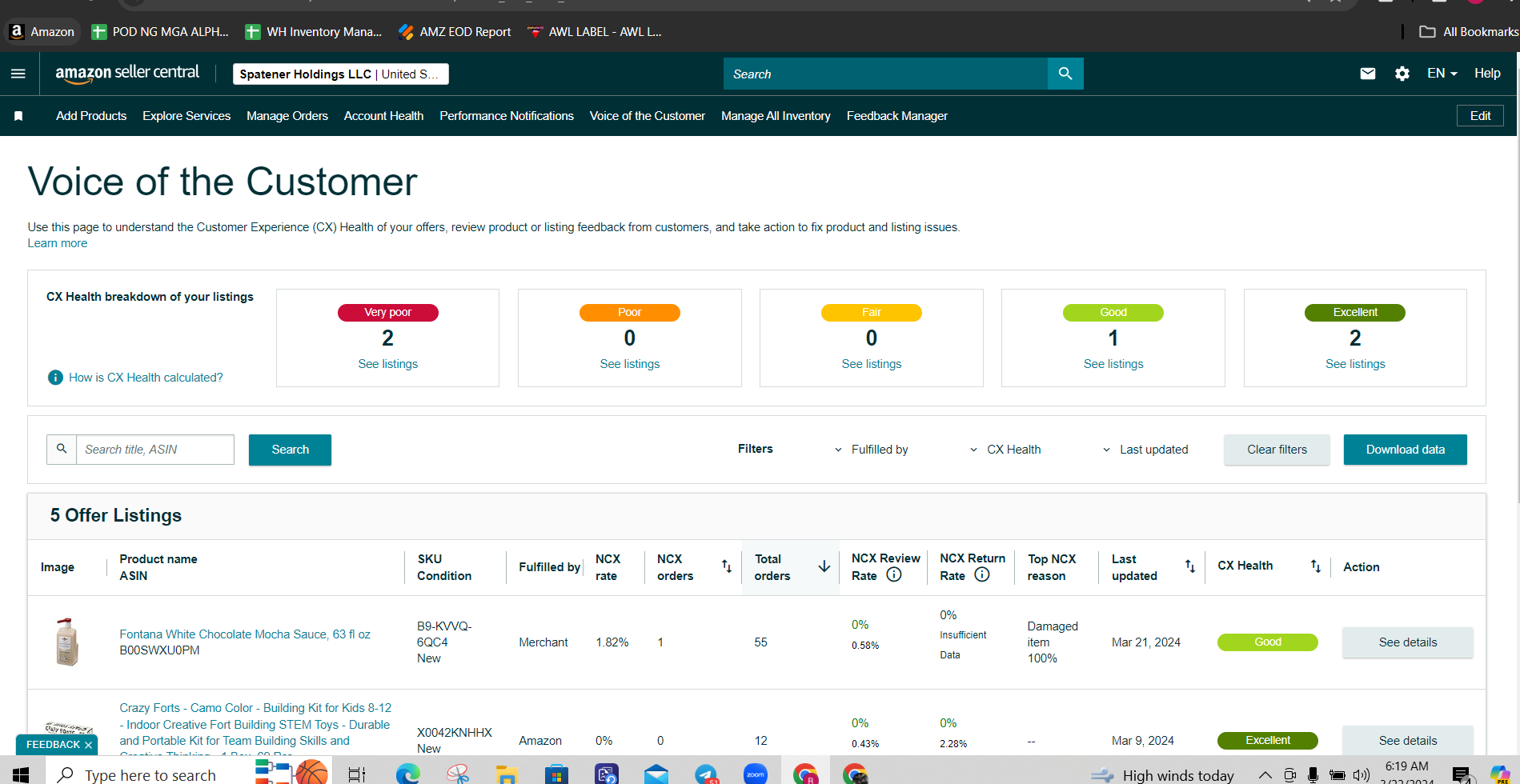Screen dimensions: 1520x784
Task: Open How is CX Health calculated link
Action: click(x=146, y=378)
